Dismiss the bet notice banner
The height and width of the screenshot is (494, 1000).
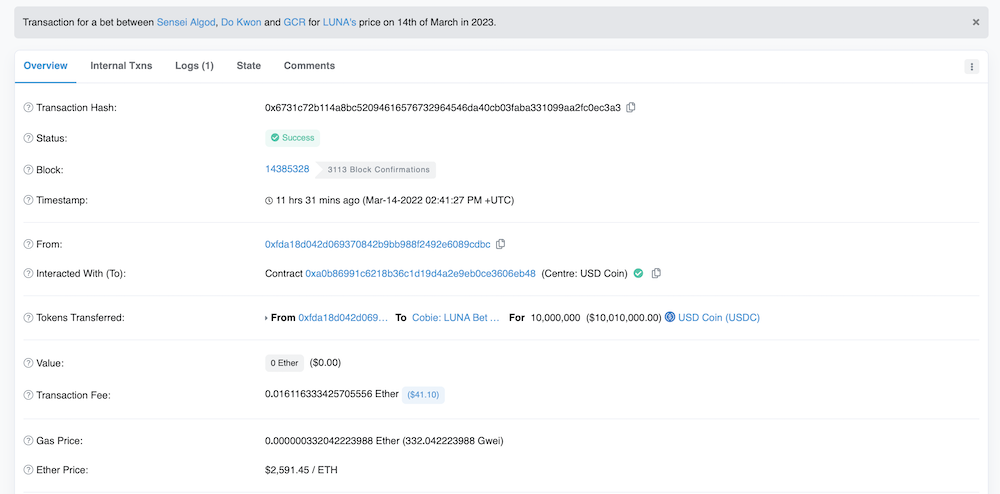(x=976, y=22)
